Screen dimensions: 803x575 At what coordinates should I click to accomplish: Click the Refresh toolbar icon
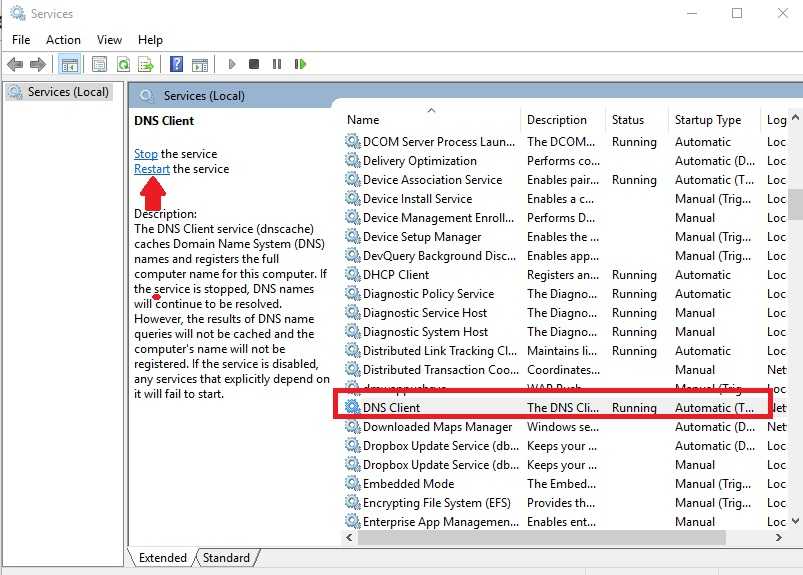(x=123, y=65)
